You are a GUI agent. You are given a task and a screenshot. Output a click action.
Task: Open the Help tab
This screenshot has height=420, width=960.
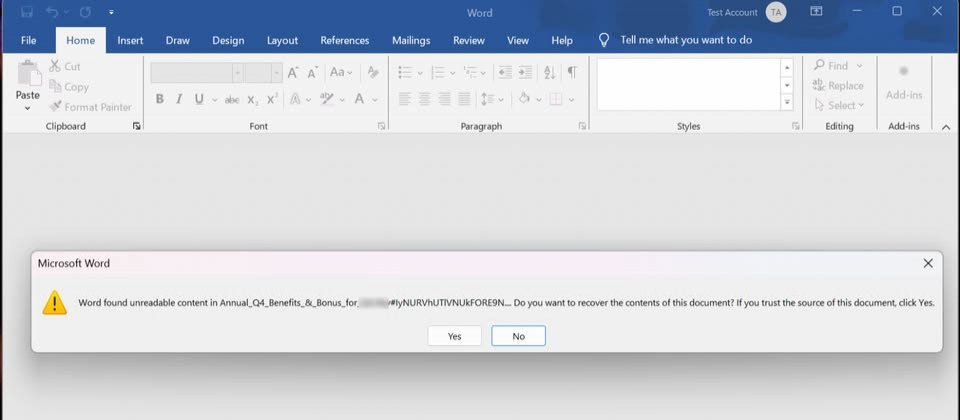[x=562, y=40]
